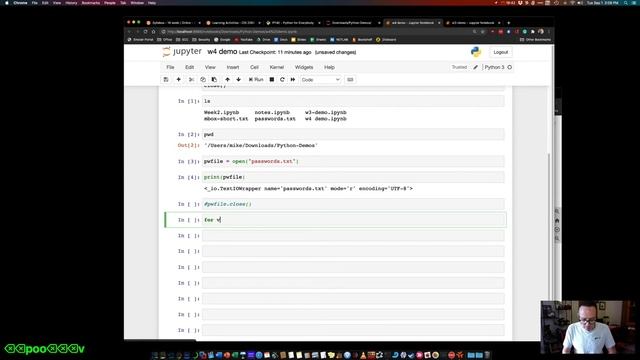Click the Python 3 kernel status circle
640x360 pixels.
[509, 67]
